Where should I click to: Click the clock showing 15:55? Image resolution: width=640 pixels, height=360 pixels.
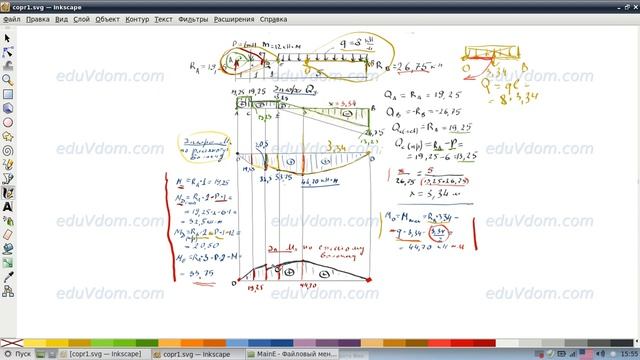point(629,354)
